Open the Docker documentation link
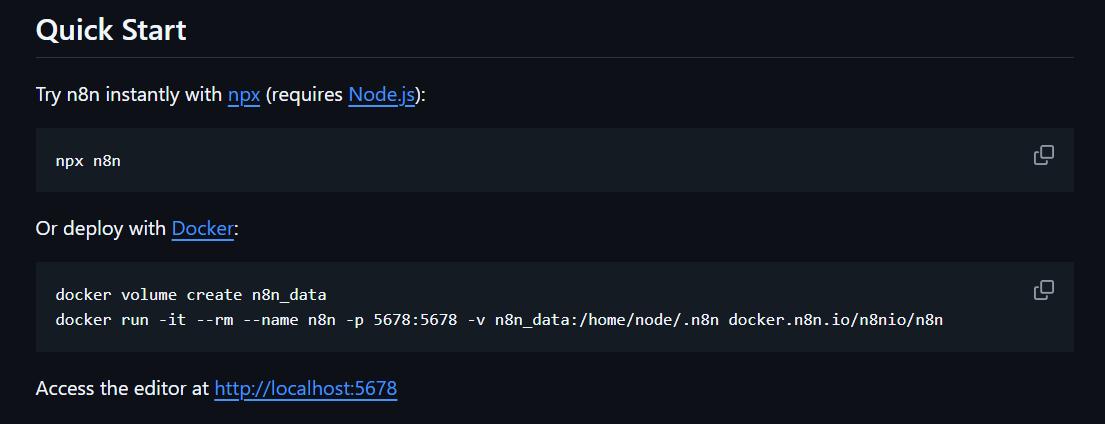 click(202, 229)
